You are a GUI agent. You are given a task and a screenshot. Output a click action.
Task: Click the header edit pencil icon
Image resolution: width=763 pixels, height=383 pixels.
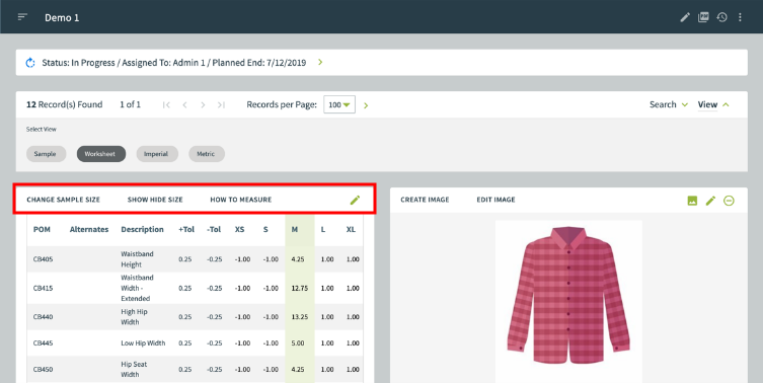coord(685,18)
